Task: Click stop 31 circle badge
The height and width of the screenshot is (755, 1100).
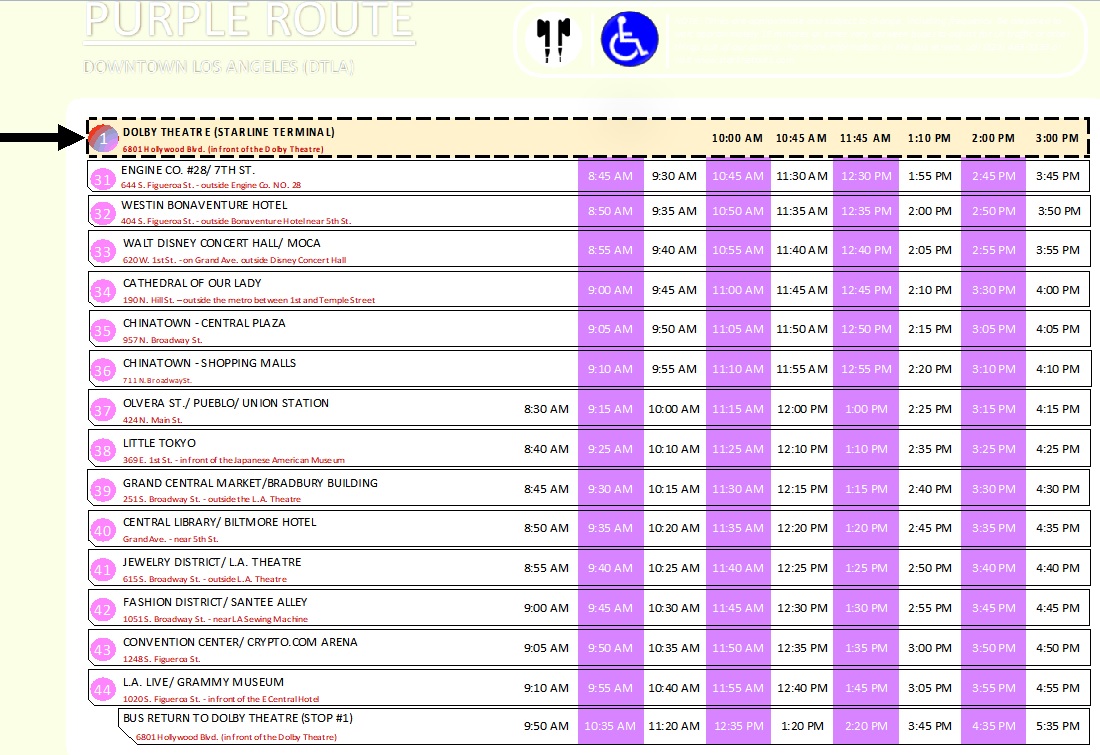Action: point(103,179)
